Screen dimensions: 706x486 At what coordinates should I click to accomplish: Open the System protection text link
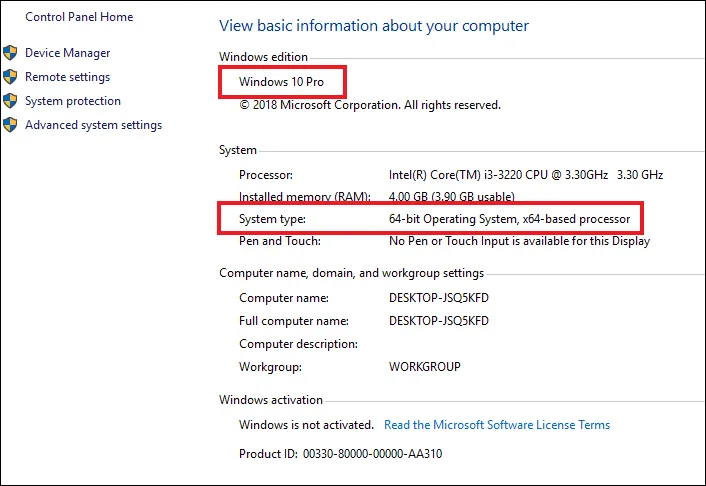click(72, 101)
